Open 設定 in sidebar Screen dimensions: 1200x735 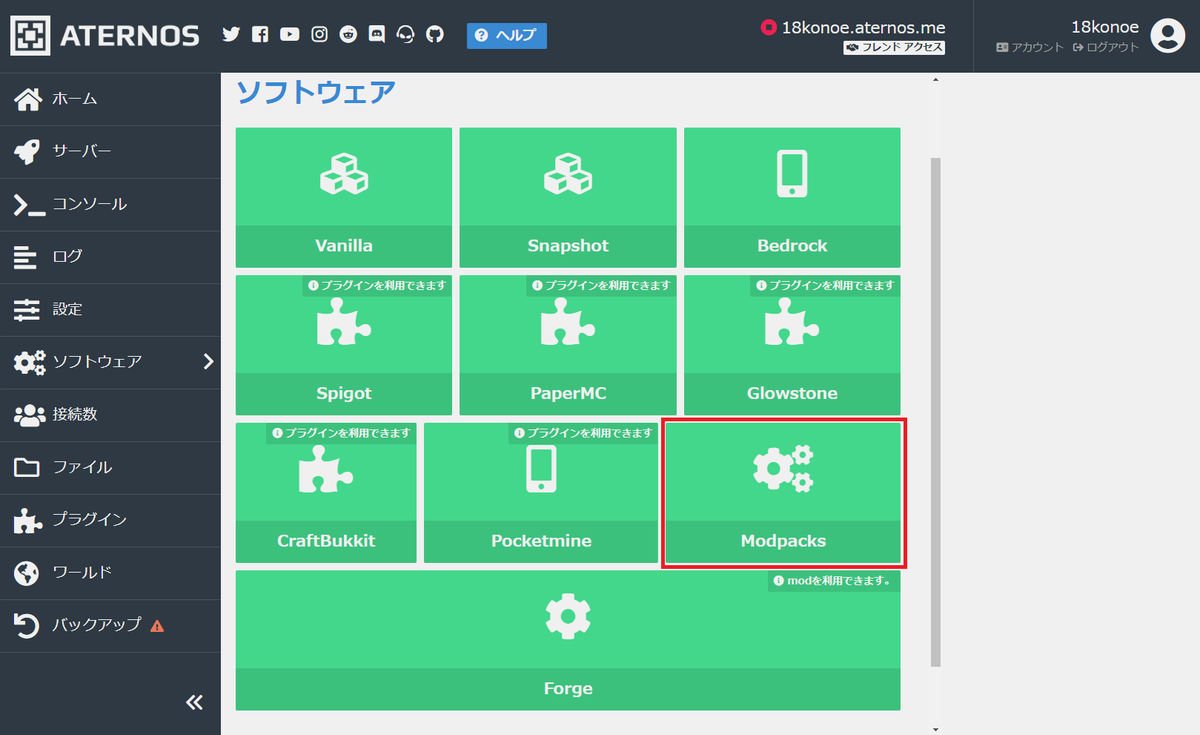coord(110,309)
